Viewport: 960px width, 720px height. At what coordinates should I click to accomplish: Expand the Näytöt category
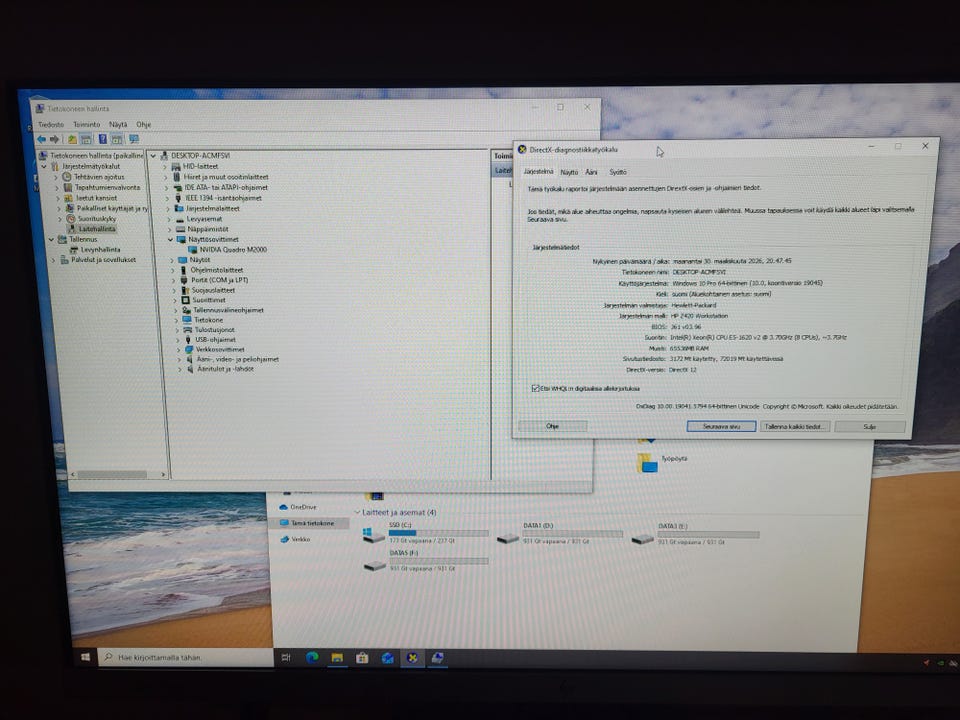tap(172, 260)
